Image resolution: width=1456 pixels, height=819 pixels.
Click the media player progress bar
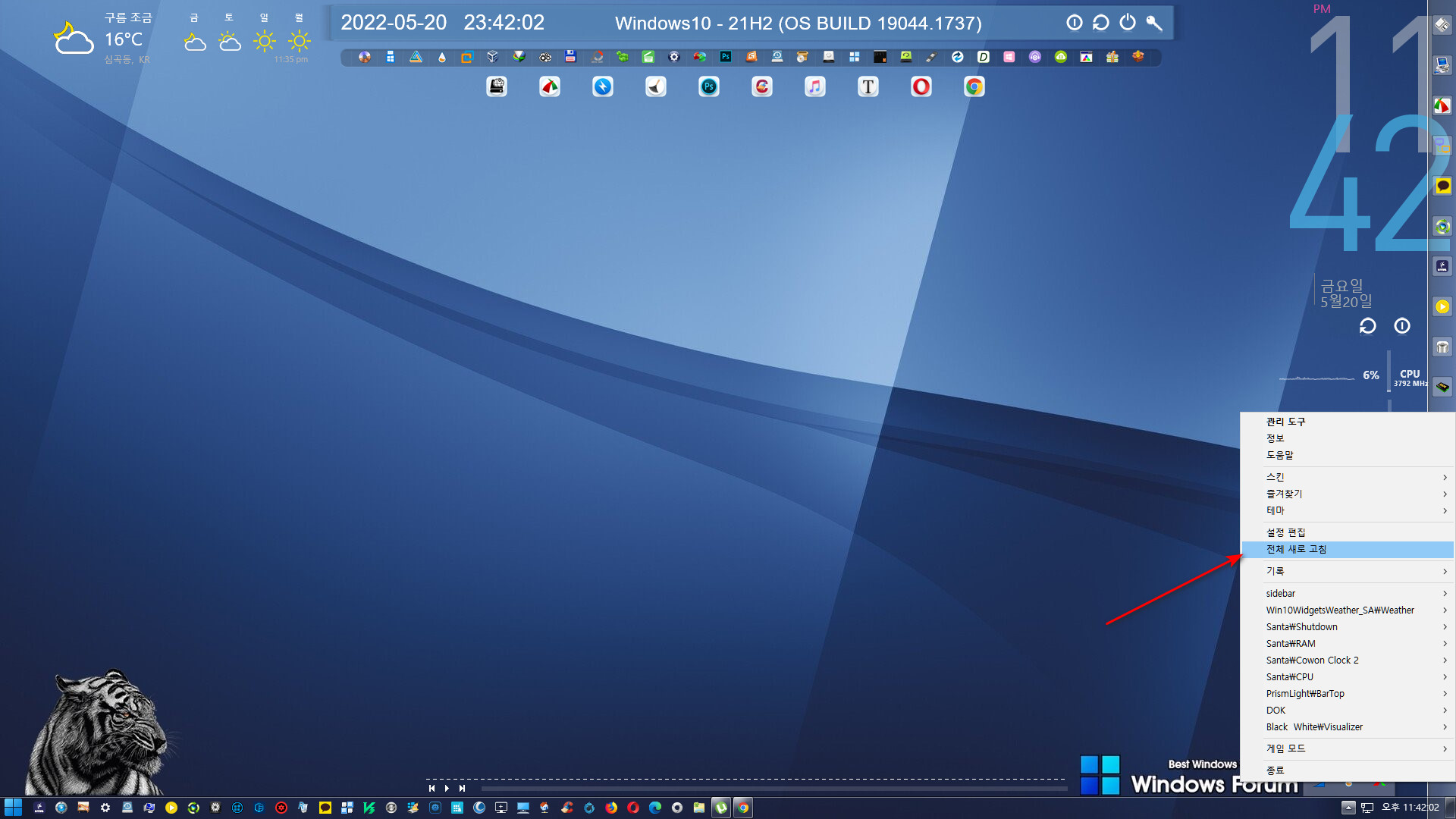(774, 789)
